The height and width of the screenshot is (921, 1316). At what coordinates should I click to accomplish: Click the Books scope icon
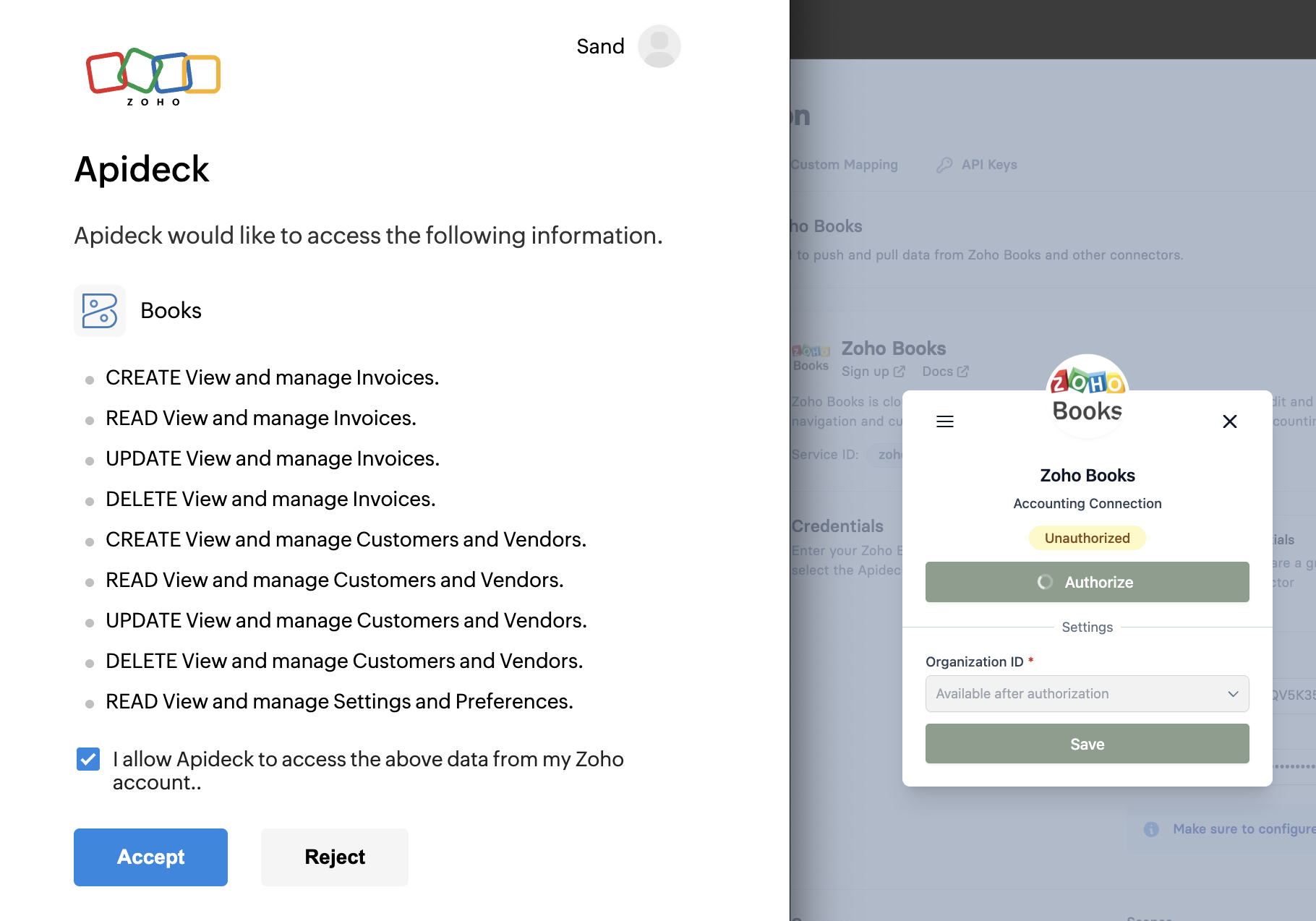pyautogui.click(x=99, y=310)
